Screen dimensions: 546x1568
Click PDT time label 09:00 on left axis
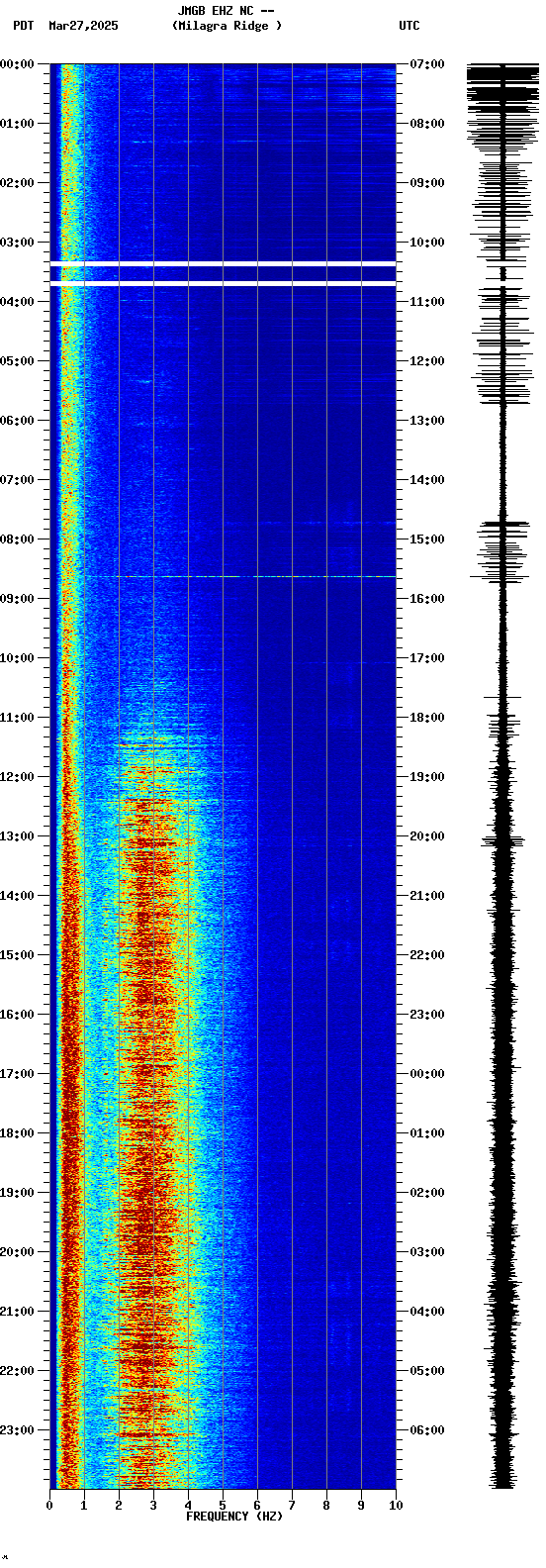click(17, 599)
